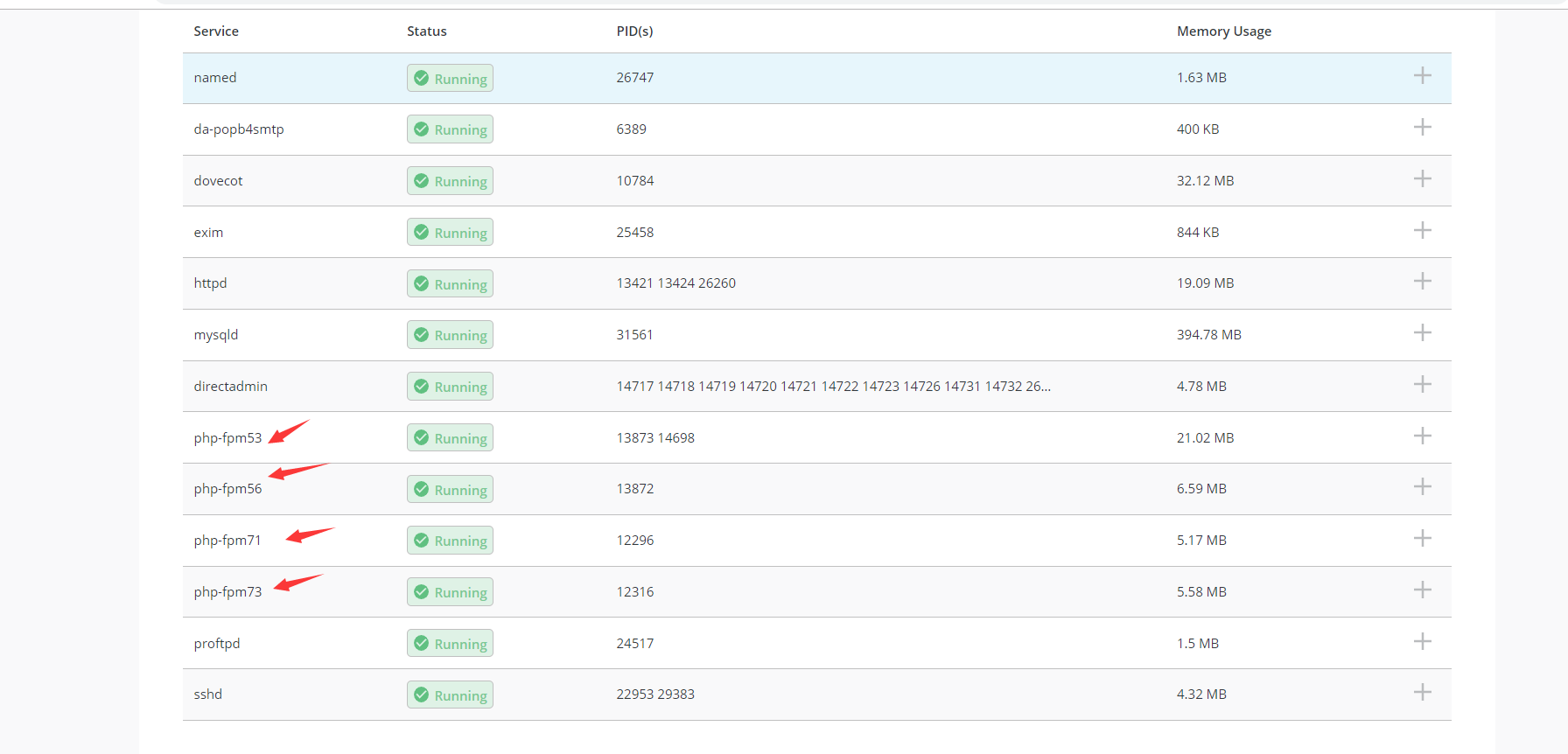Click the Running status badge for php-fpm71
This screenshot has width=1568, height=754.
point(450,541)
